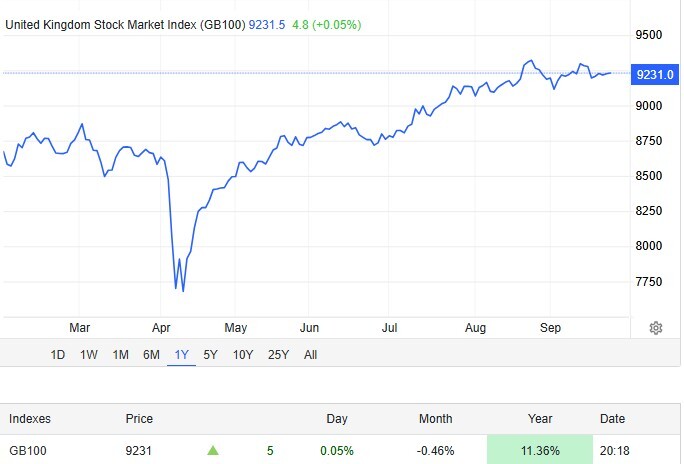Viewport: 684px width, 464px height.
Task: Click the Indexes column header
Action: pyautogui.click(x=30, y=419)
